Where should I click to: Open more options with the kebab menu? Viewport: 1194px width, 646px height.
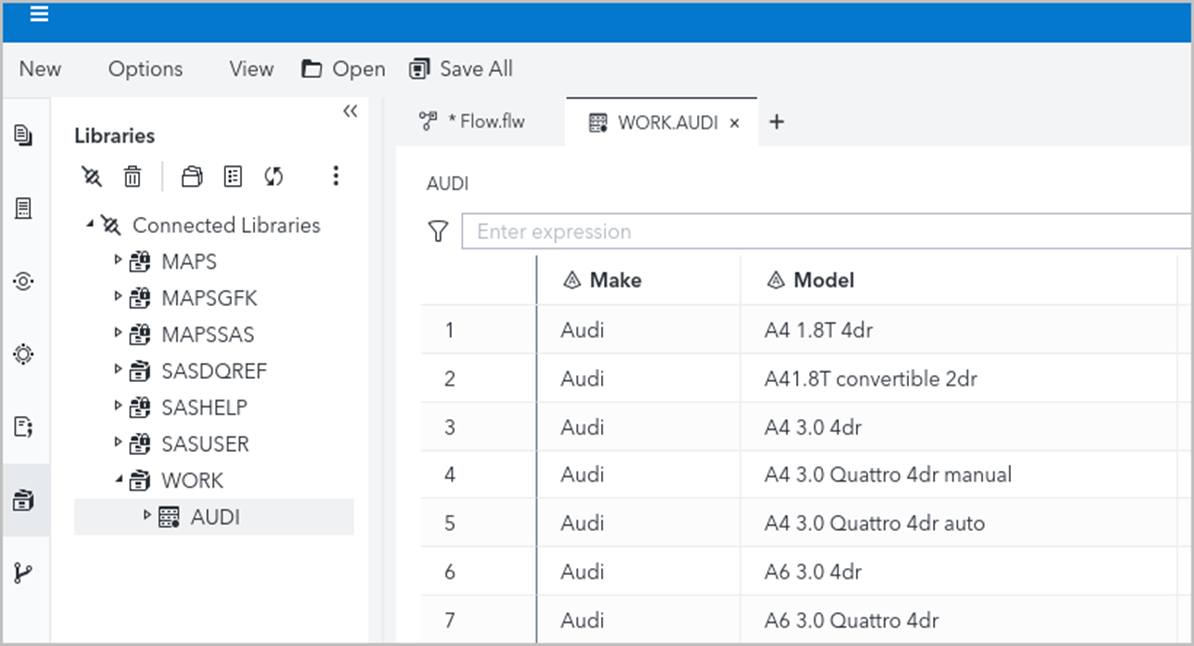[336, 176]
